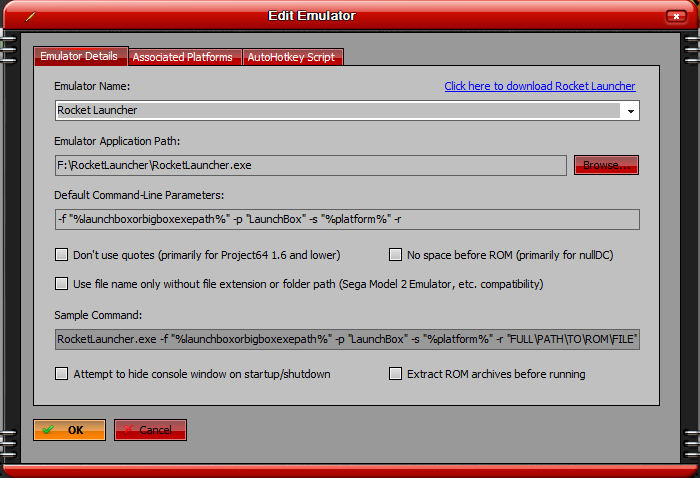The height and width of the screenshot is (478, 700).
Task: Click the pencil icon in title bar
Action: coord(30,17)
